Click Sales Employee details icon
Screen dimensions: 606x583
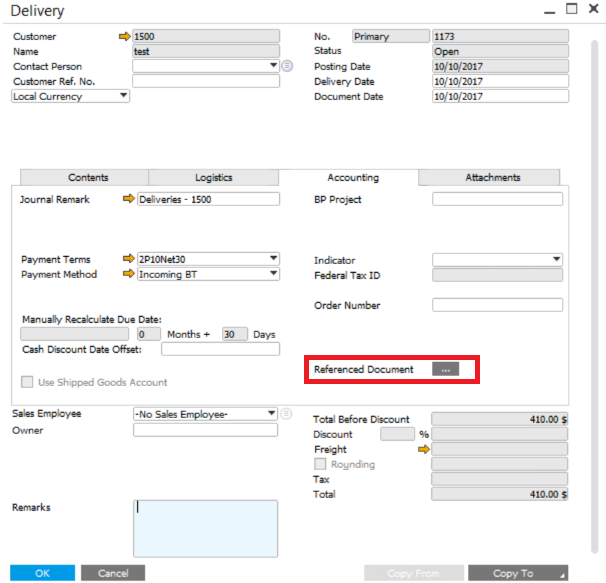pos(287,414)
